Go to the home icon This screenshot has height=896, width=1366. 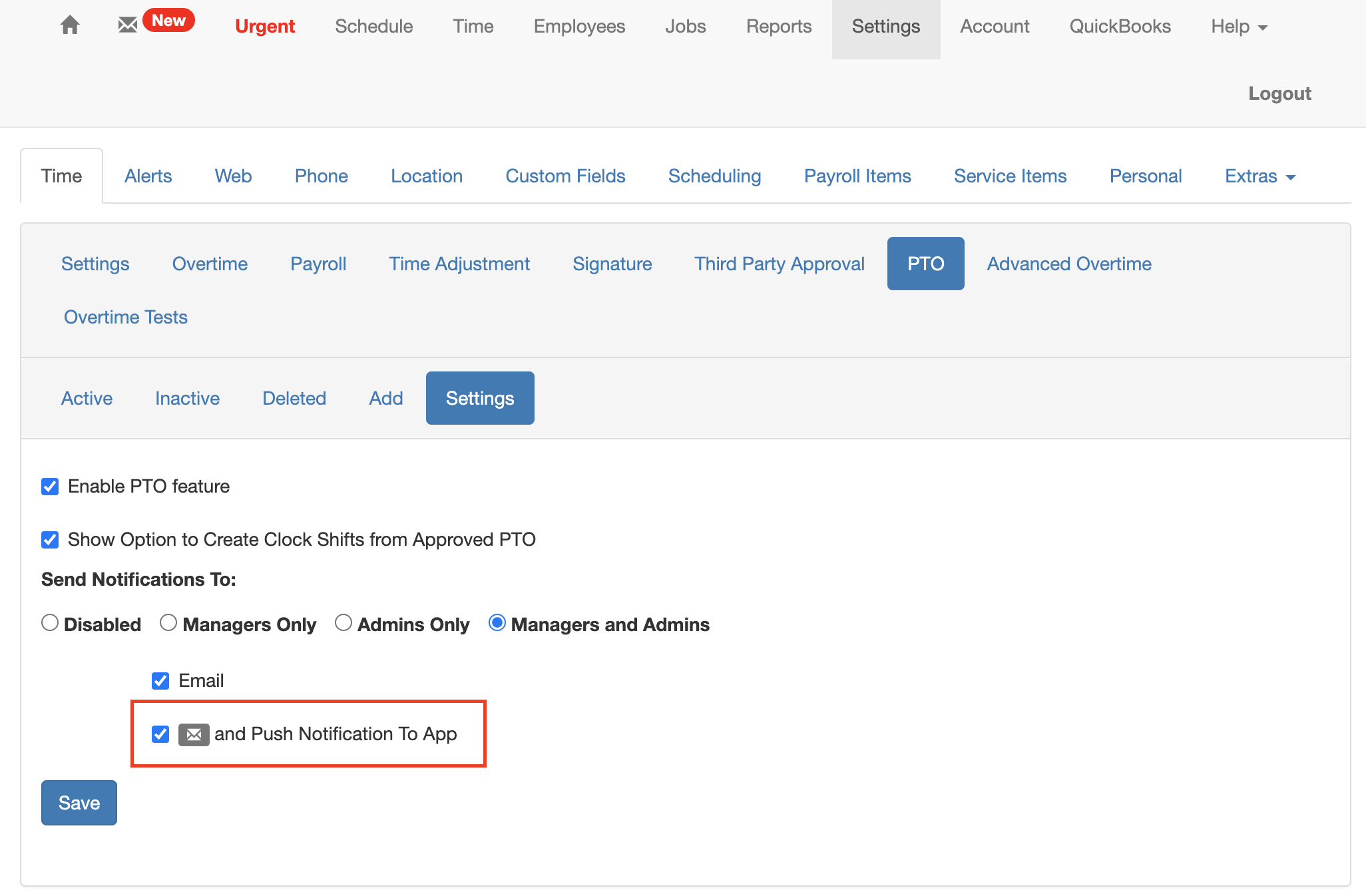70,25
